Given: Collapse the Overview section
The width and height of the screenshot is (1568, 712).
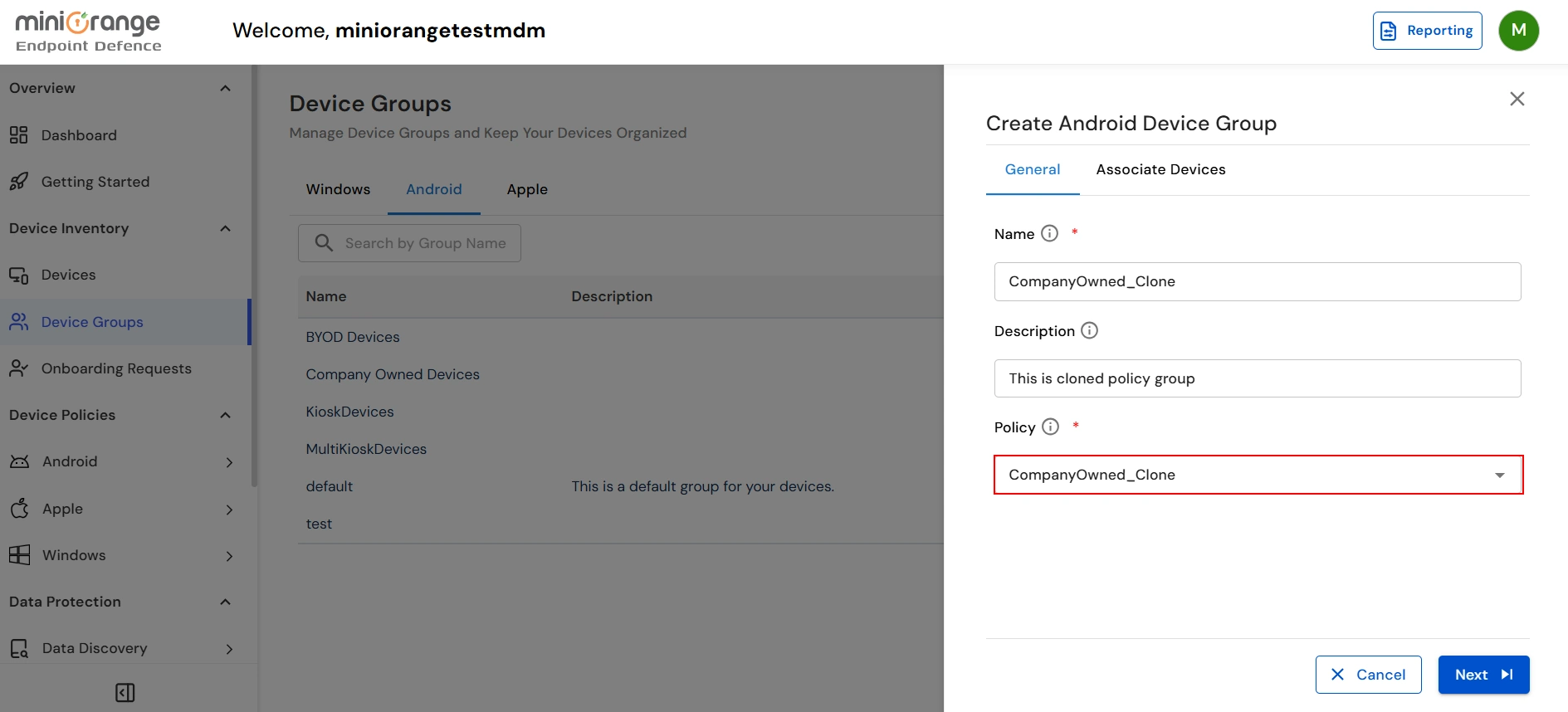Looking at the screenshot, I should click(225, 88).
